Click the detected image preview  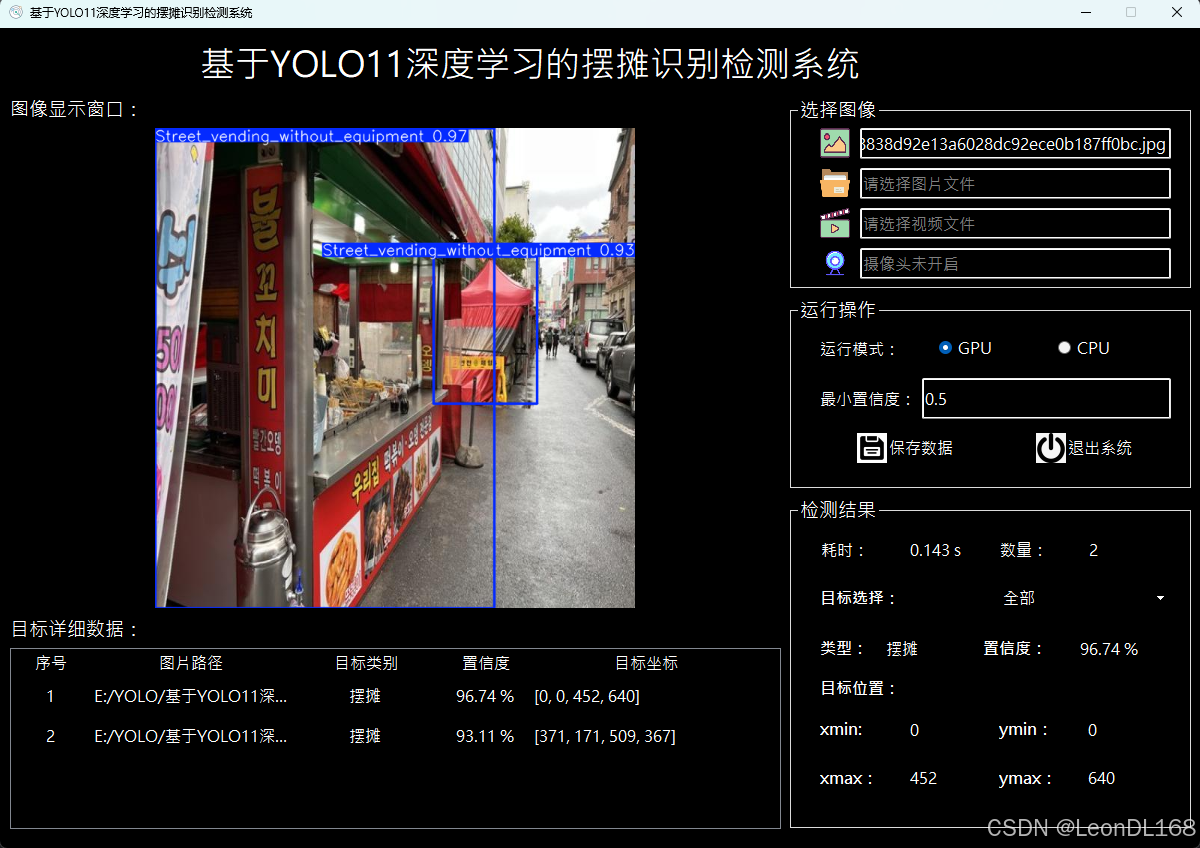395,367
